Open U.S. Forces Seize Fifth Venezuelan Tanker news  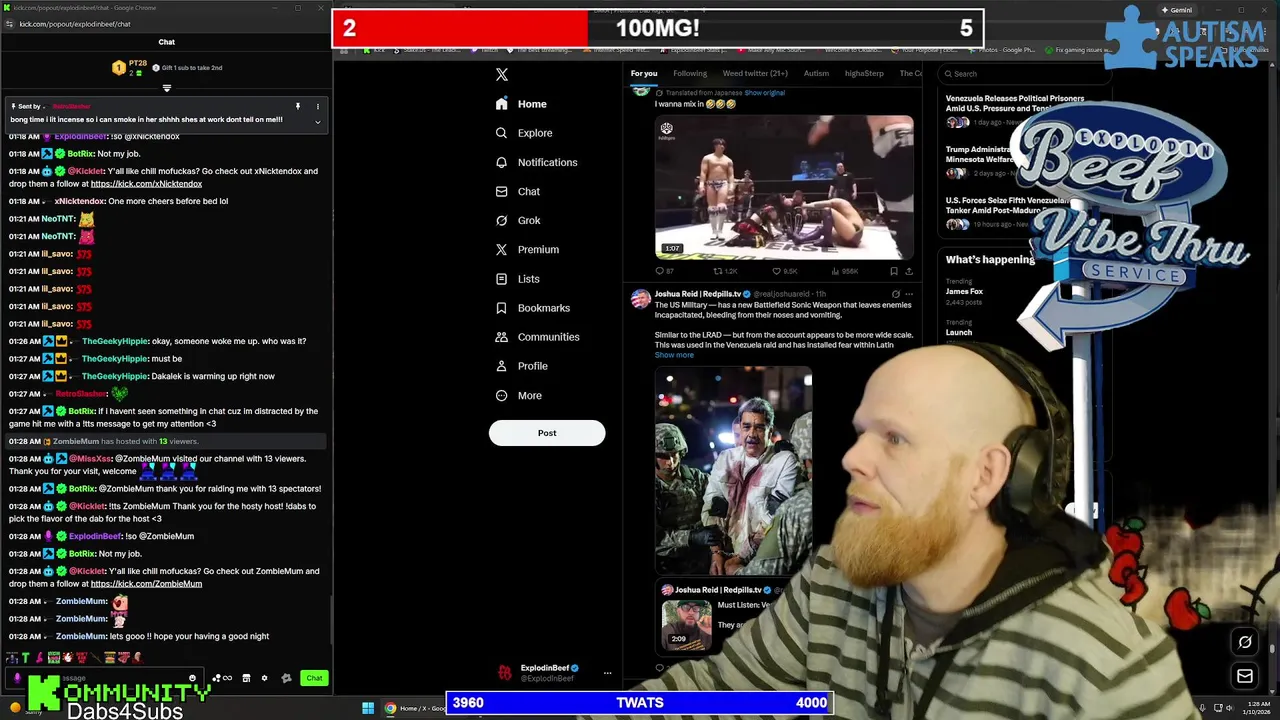pyautogui.click(x=1010, y=205)
